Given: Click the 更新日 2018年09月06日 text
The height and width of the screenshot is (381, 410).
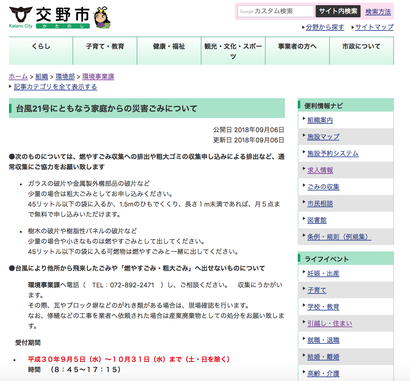Looking at the screenshot, I should 249,140.
